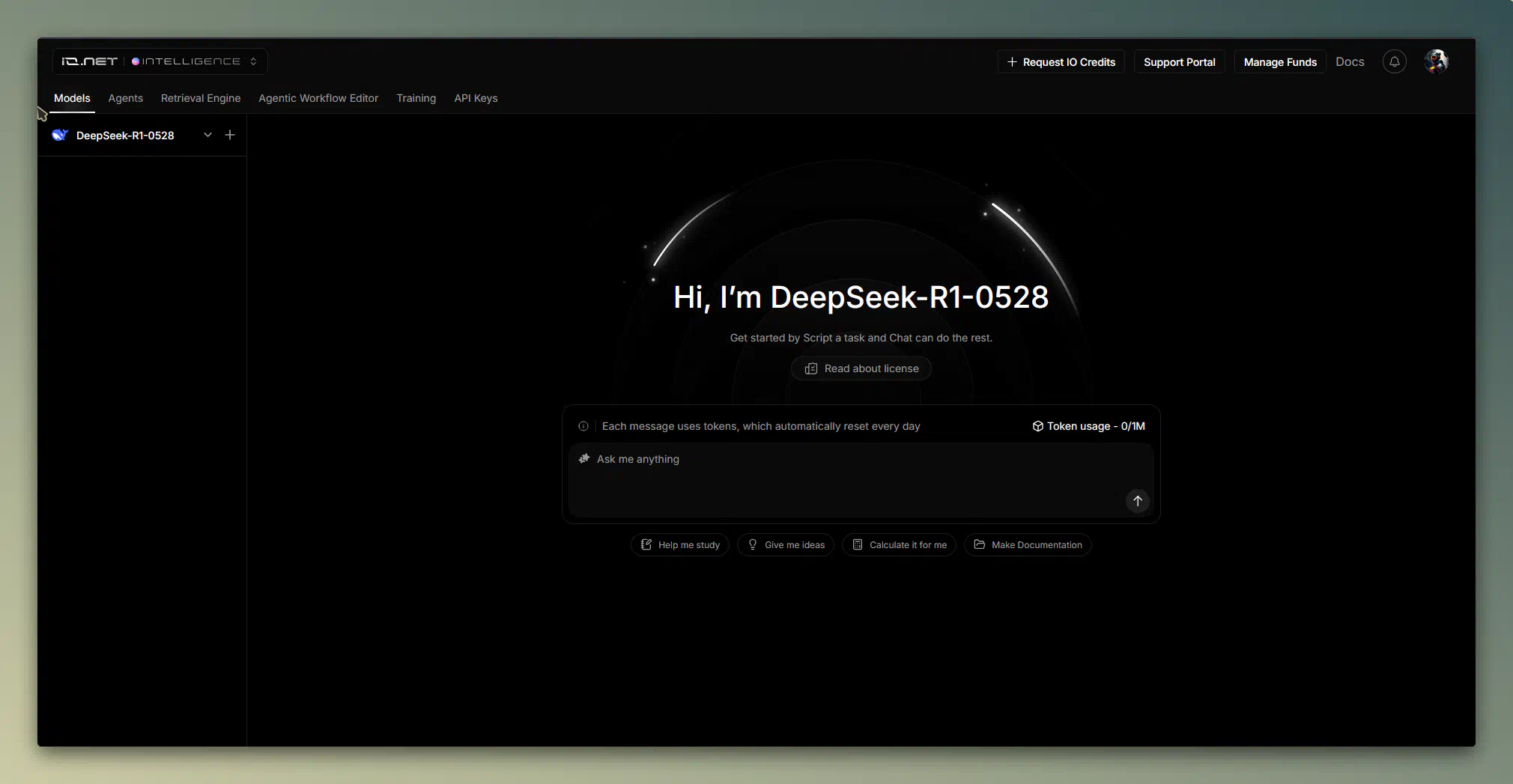Screen dimensions: 1513x784
Task: Open the notifications bell
Action: pos(1394,61)
